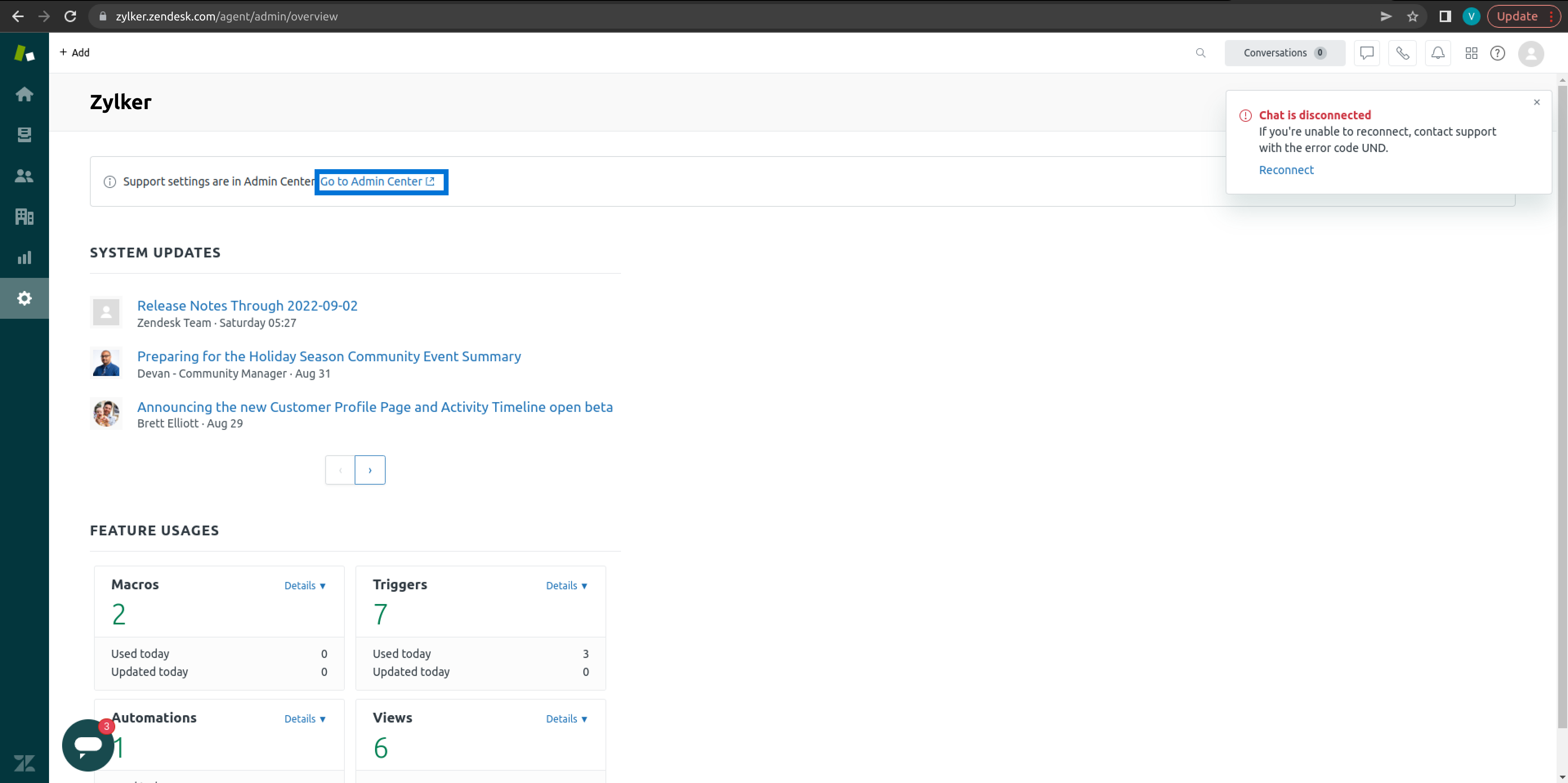The height and width of the screenshot is (783, 1568).
Task: Open notifications with the bell icon
Action: pos(1438,53)
